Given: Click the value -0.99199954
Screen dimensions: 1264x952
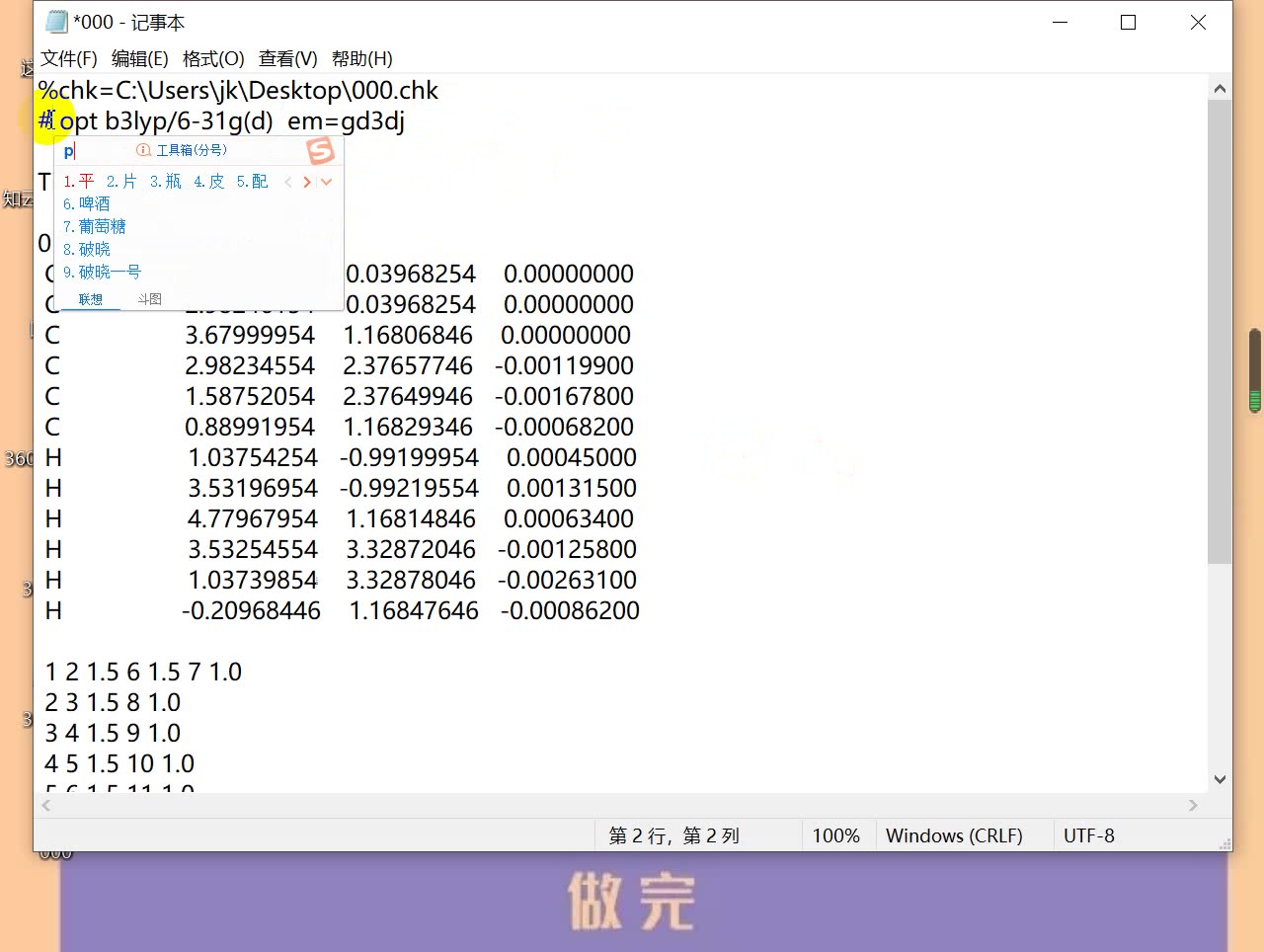Looking at the screenshot, I should click(x=409, y=458).
